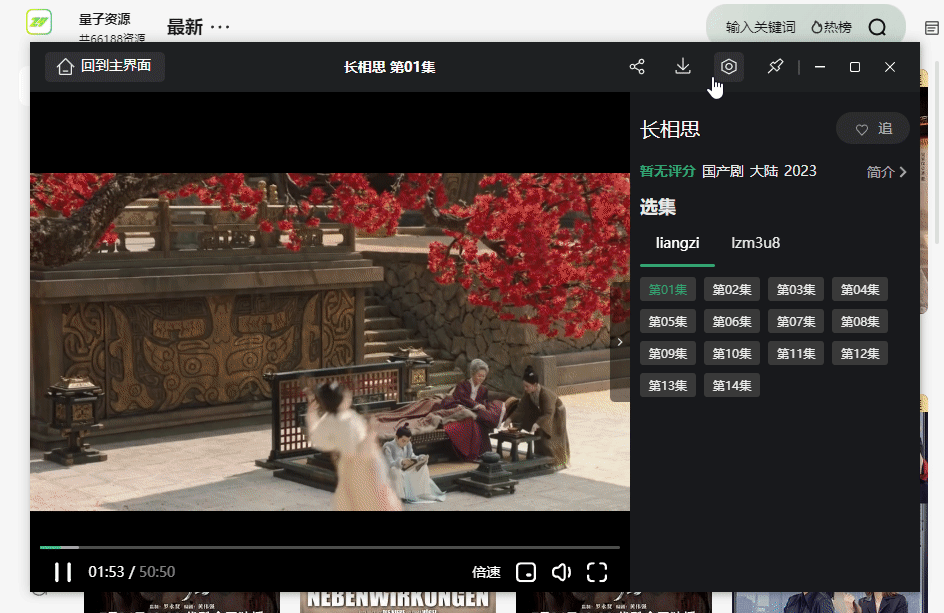Return to the main interface via 回到主界面

click(x=105, y=66)
